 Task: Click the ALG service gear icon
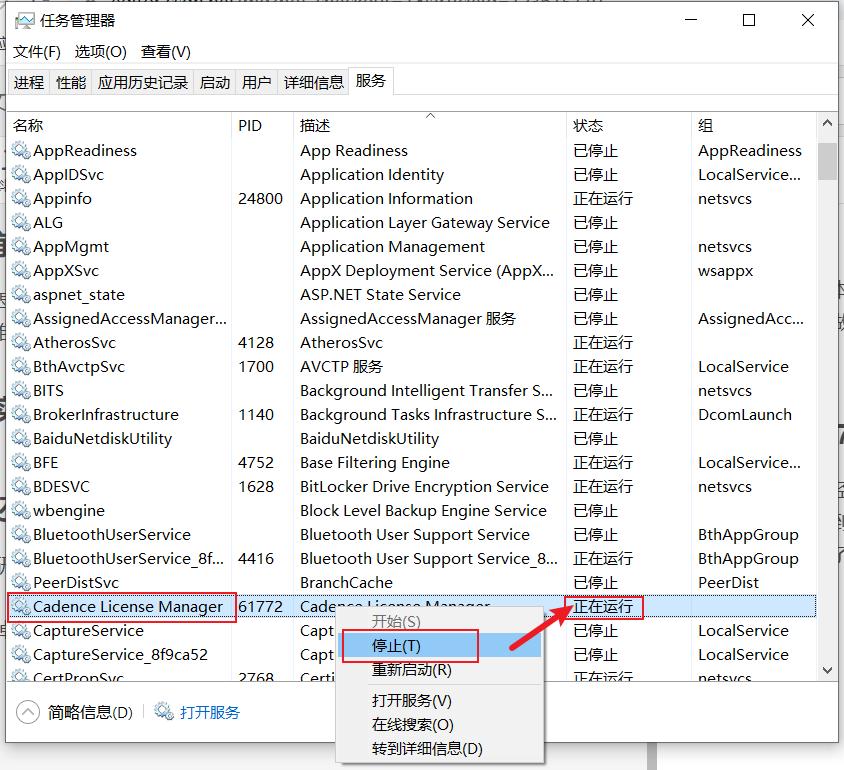tap(21, 222)
